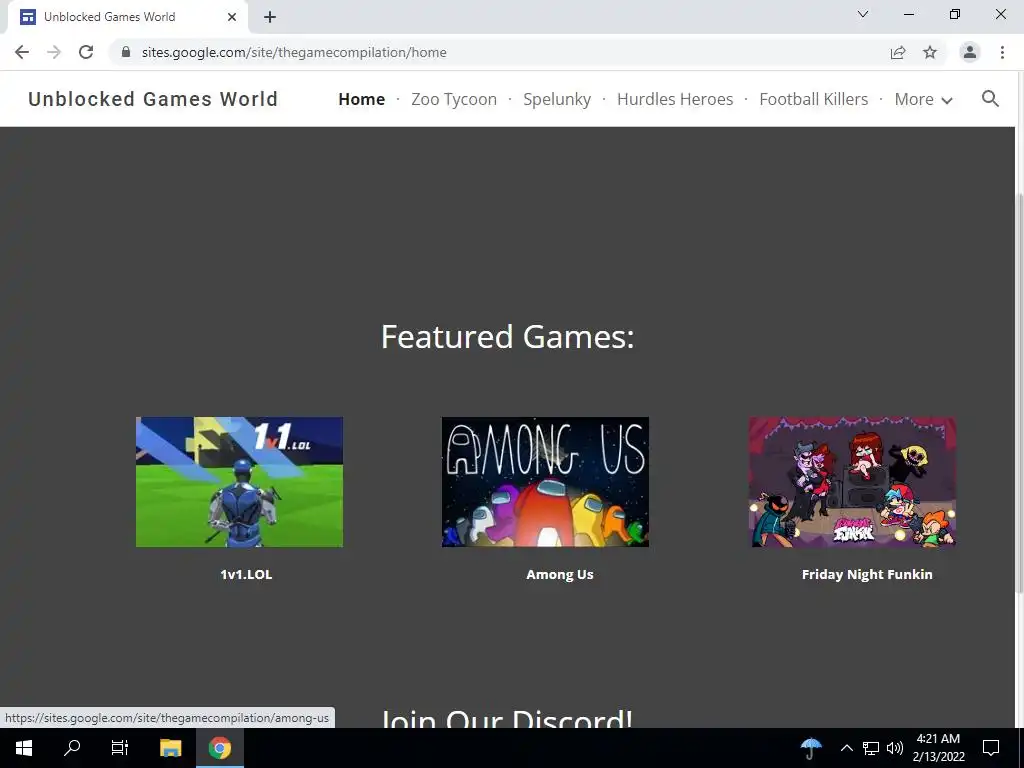Open a new tab with the plus button
This screenshot has height=768, width=1024.
(x=270, y=17)
